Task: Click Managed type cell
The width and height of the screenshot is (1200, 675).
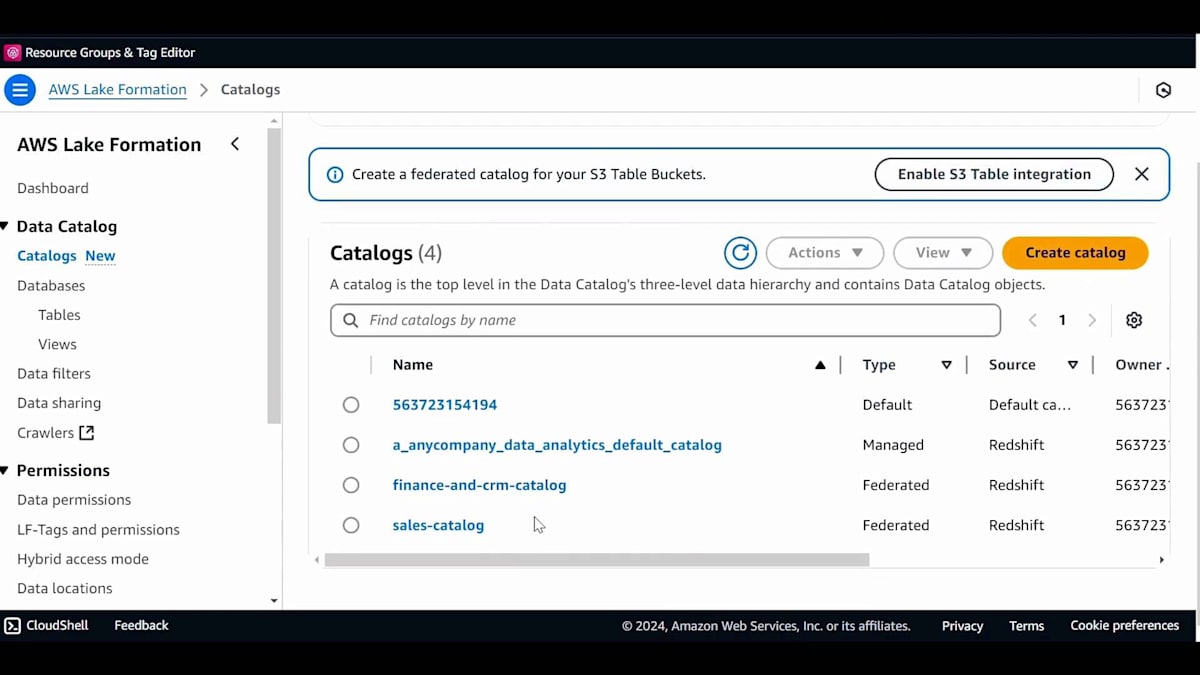Action: point(893,445)
